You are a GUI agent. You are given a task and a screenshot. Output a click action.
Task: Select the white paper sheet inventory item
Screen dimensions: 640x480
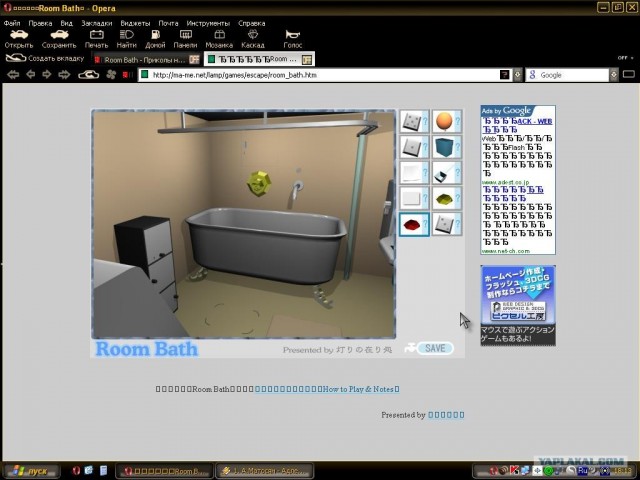(x=410, y=173)
